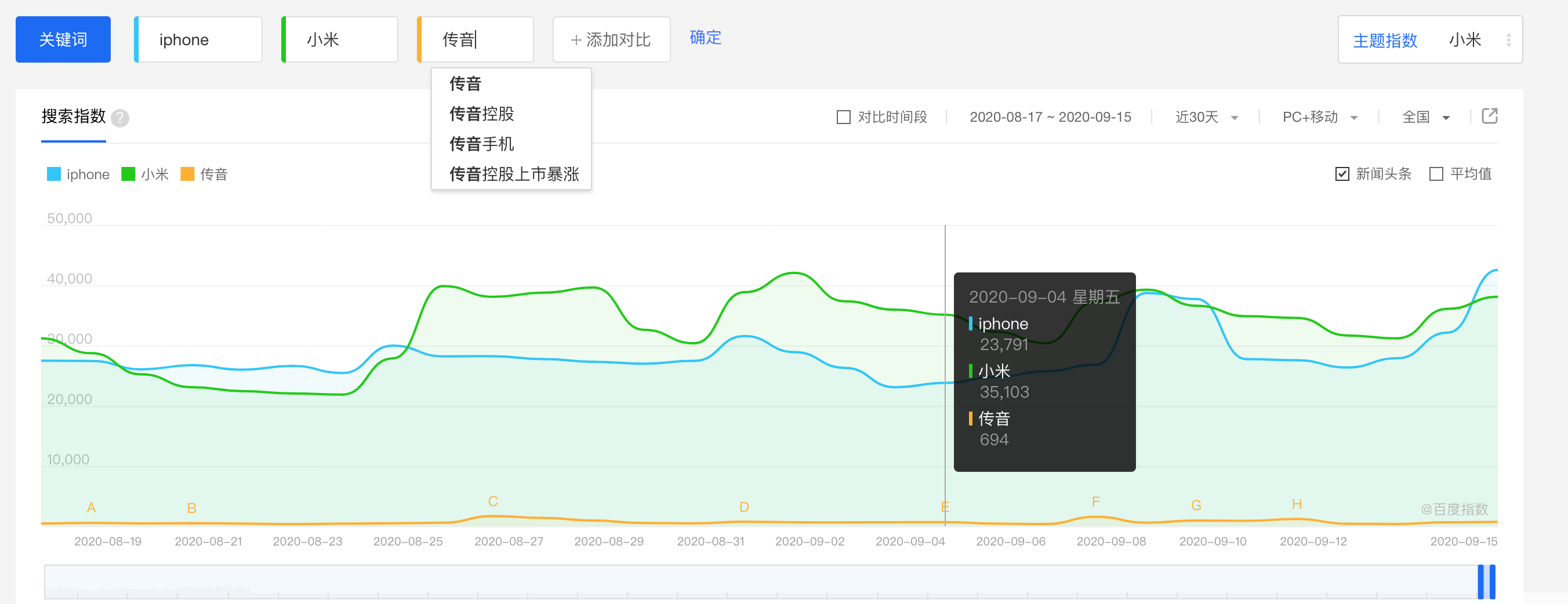Open the 近30天 time range dropdown
This screenshot has width=1568, height=604.
coord(1204,117)
